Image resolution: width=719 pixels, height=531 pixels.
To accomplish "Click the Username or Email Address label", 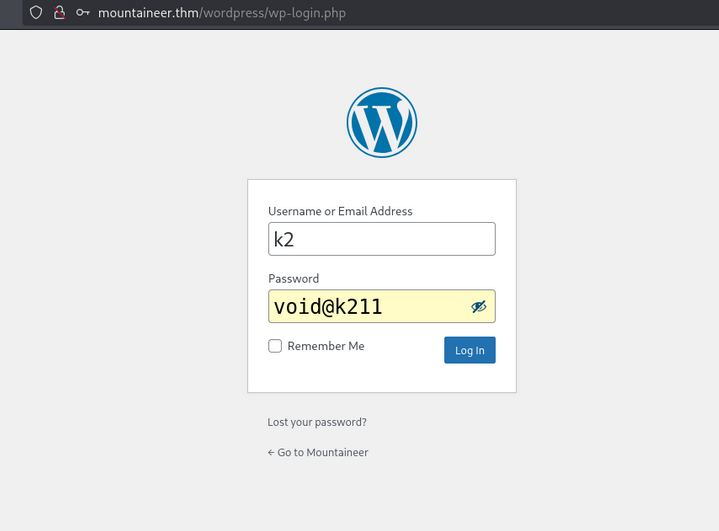I will click(340, 211).
